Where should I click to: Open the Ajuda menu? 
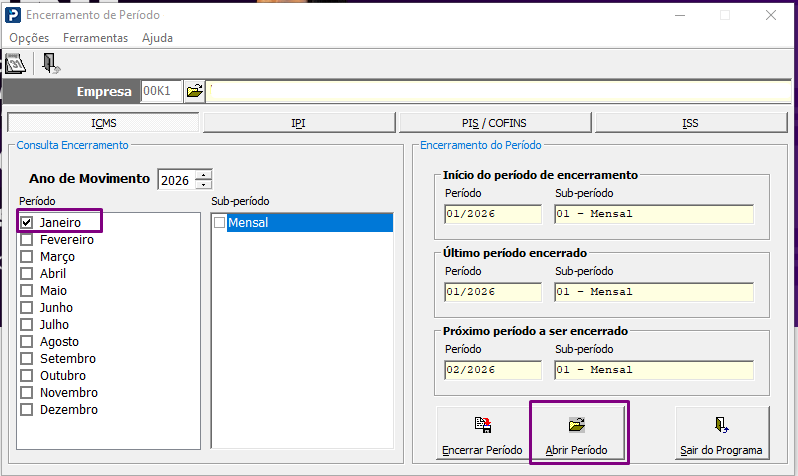coord(157,38)
